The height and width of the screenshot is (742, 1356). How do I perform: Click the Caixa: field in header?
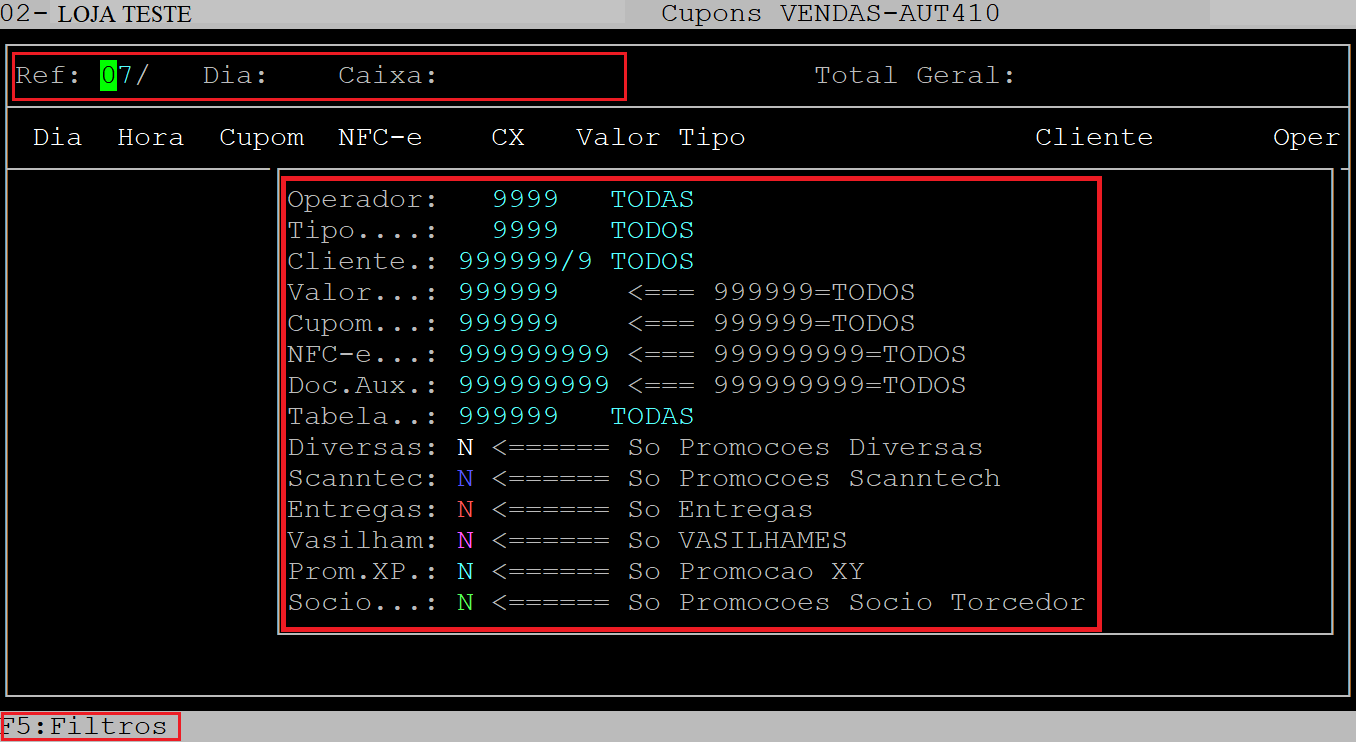click(x=388, y=76)
